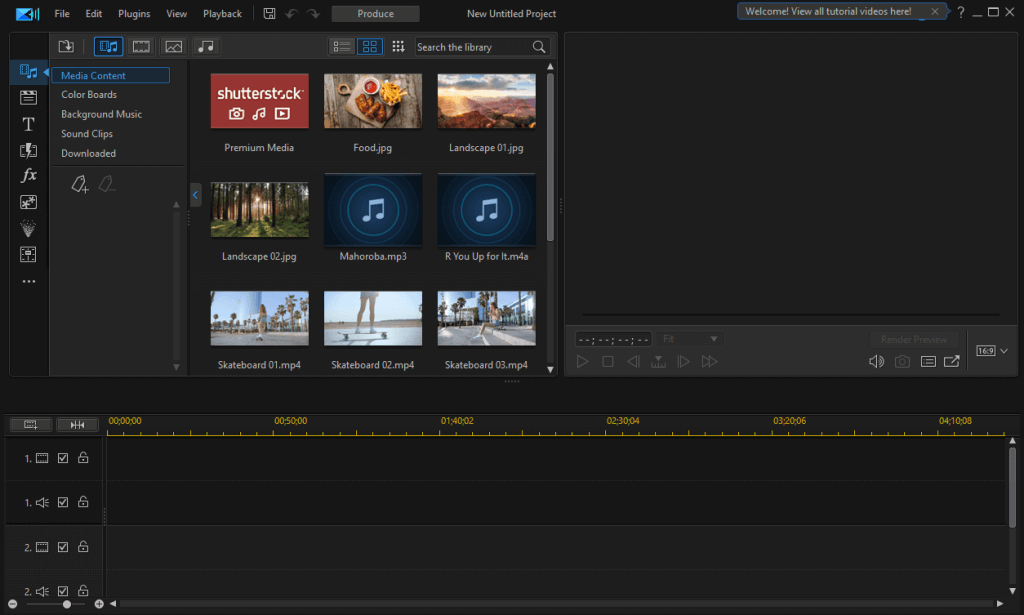Expand the Fit zoom dropdown

[x=690, y=339]
